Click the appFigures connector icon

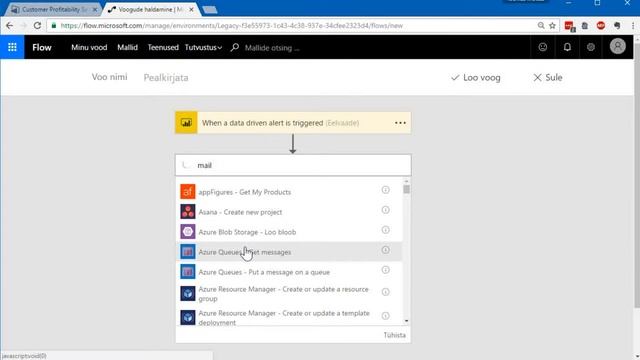[188, 191]
